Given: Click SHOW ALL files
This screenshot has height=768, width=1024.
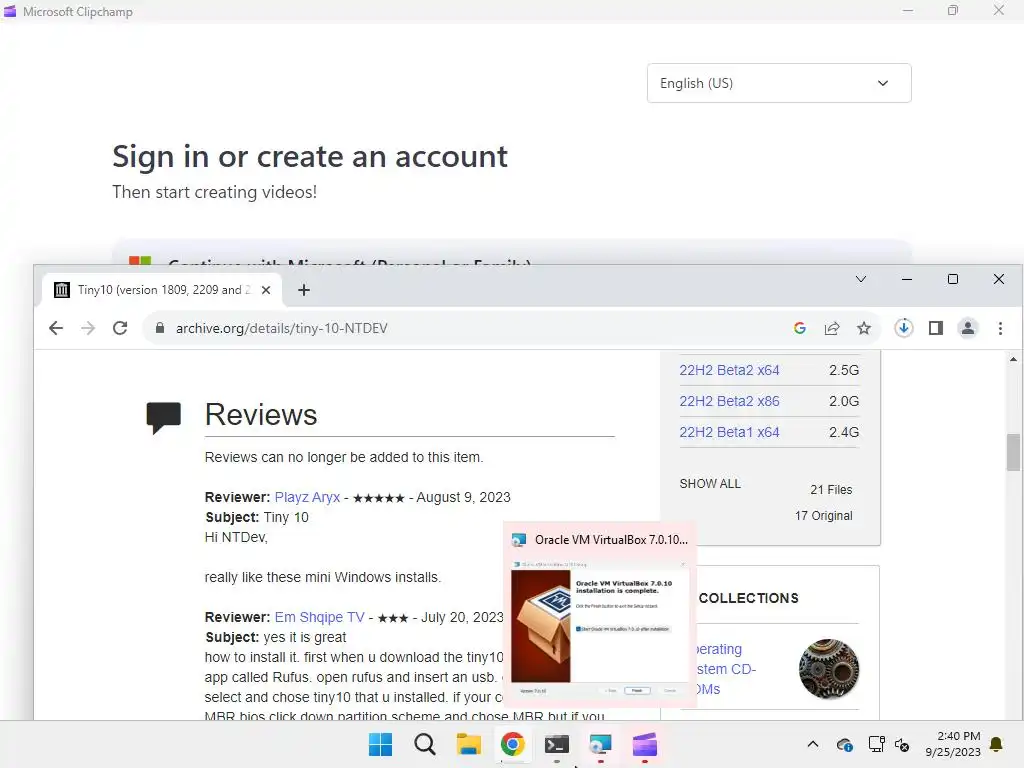Looking at the screenshot, I should click(710, 483).
